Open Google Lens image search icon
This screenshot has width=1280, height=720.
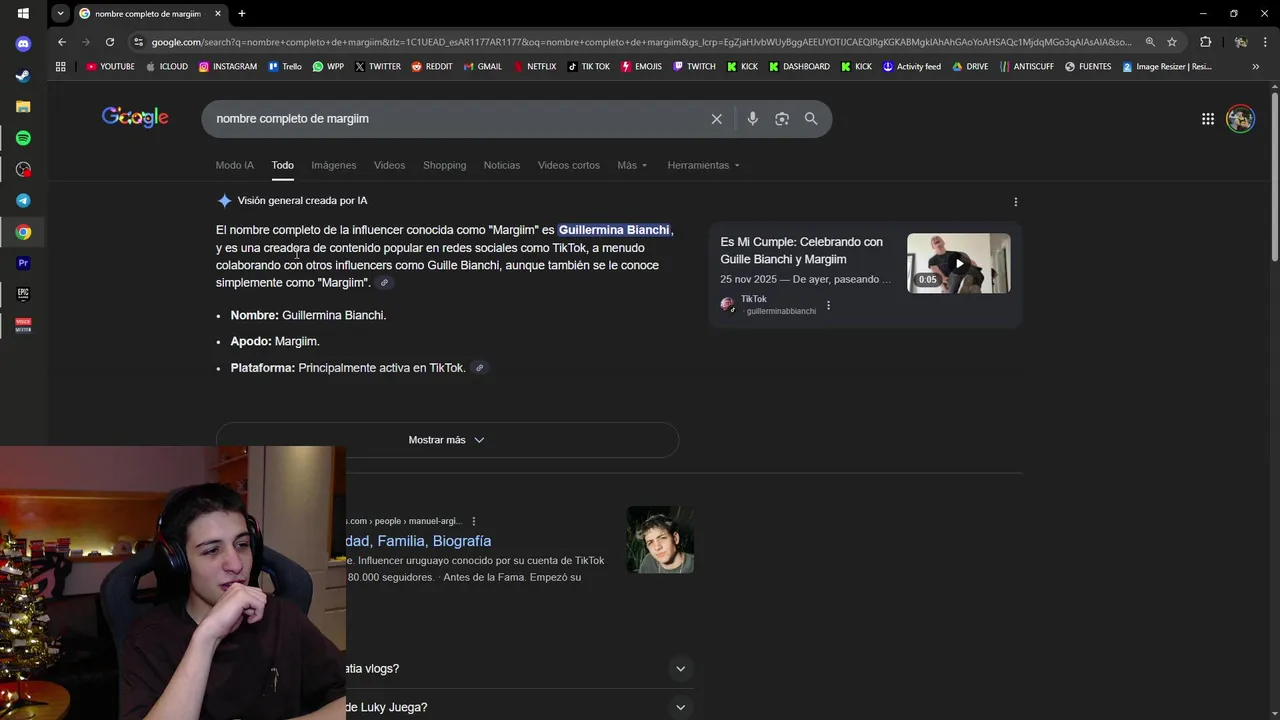coord(782,119)
